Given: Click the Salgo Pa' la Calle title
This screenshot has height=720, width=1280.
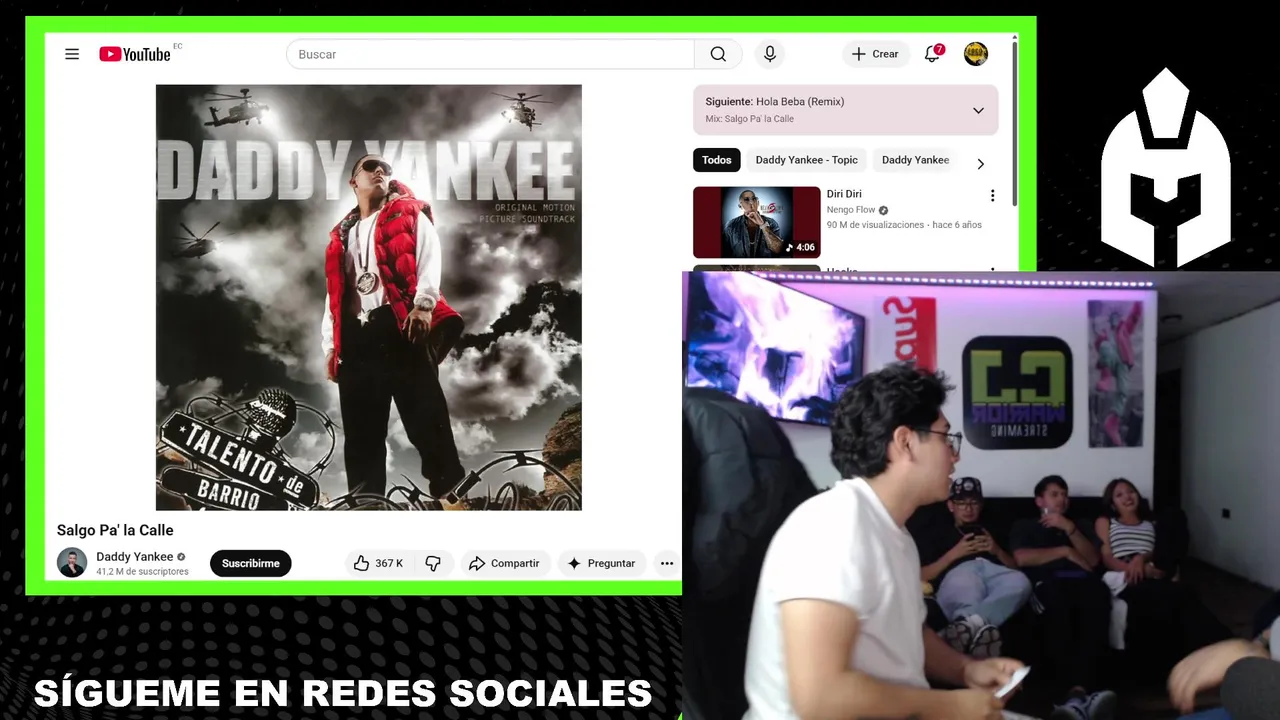Looking at the screenshot, I should (115, 530).
